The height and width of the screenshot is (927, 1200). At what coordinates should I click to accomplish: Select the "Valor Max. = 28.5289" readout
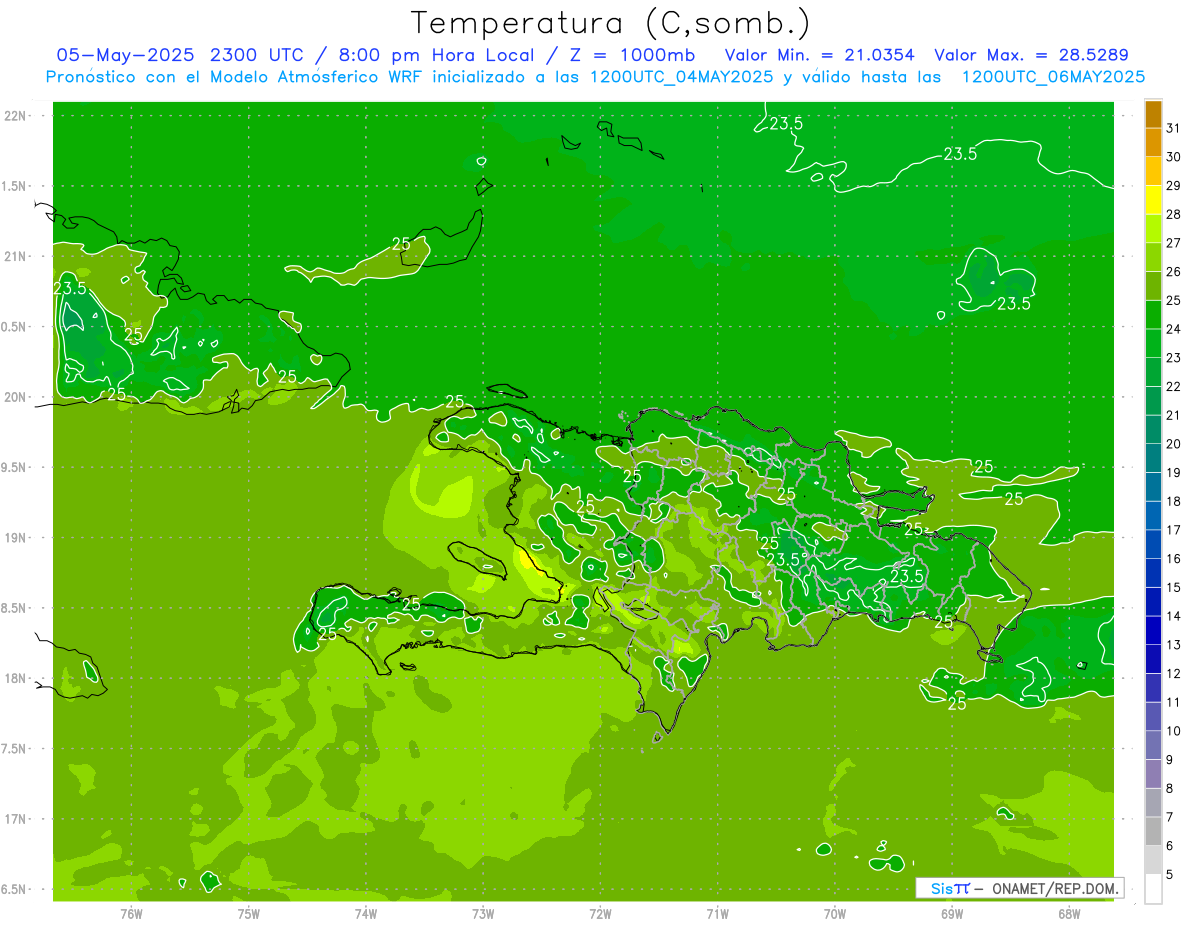[1031, 55]
